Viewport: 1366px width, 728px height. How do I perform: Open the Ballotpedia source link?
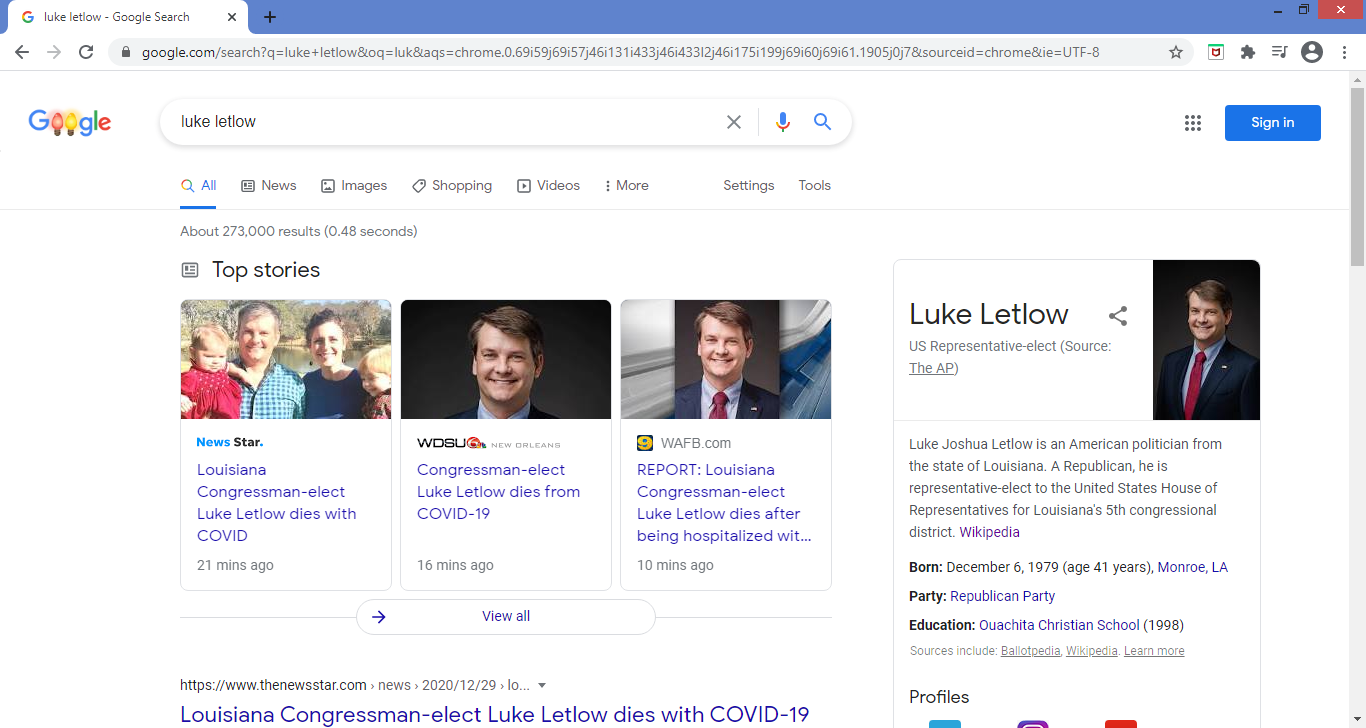point(1030,651)
